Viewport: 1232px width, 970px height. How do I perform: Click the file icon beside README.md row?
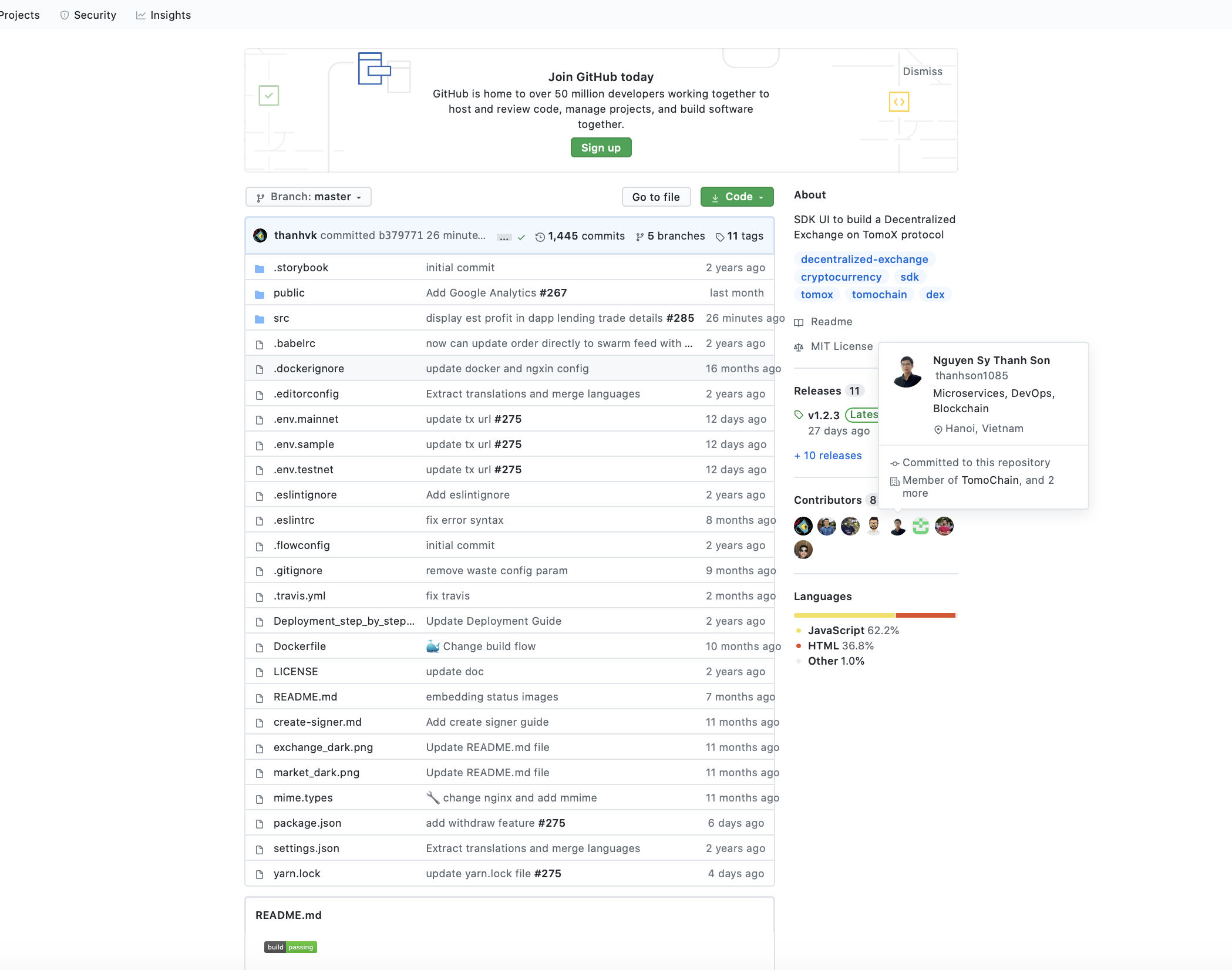pyautogui.click(x=260, y=698)
